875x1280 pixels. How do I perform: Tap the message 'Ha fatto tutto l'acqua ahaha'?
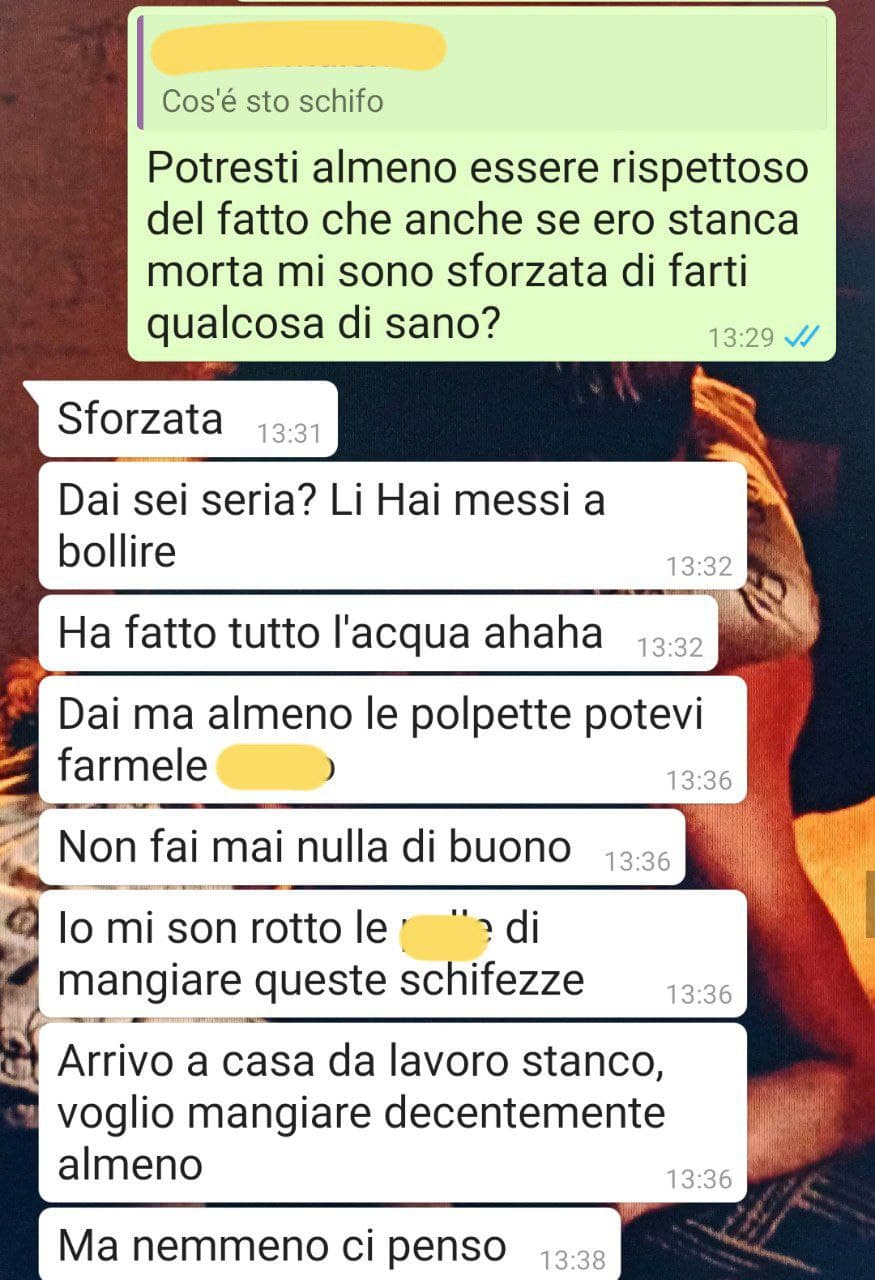click(x=378, y=633)
